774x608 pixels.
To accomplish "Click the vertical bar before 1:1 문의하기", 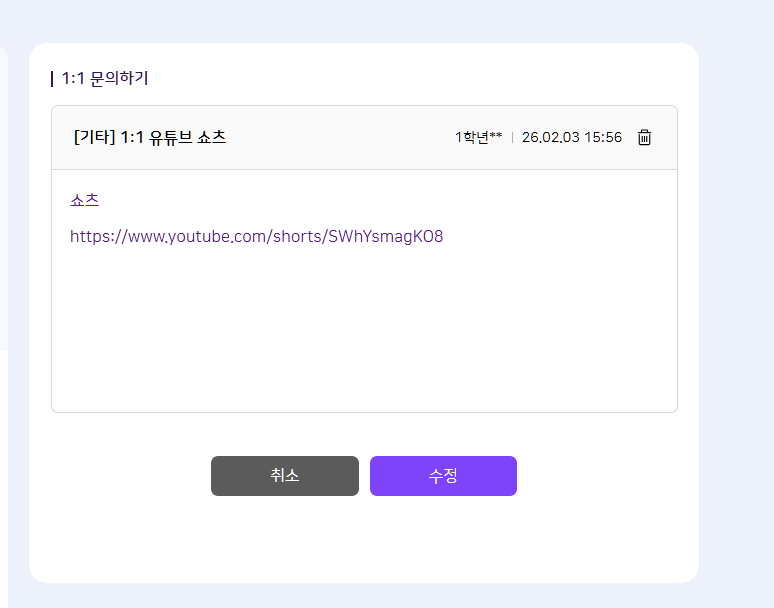I will pyautogui.click(x=52, y=78).
